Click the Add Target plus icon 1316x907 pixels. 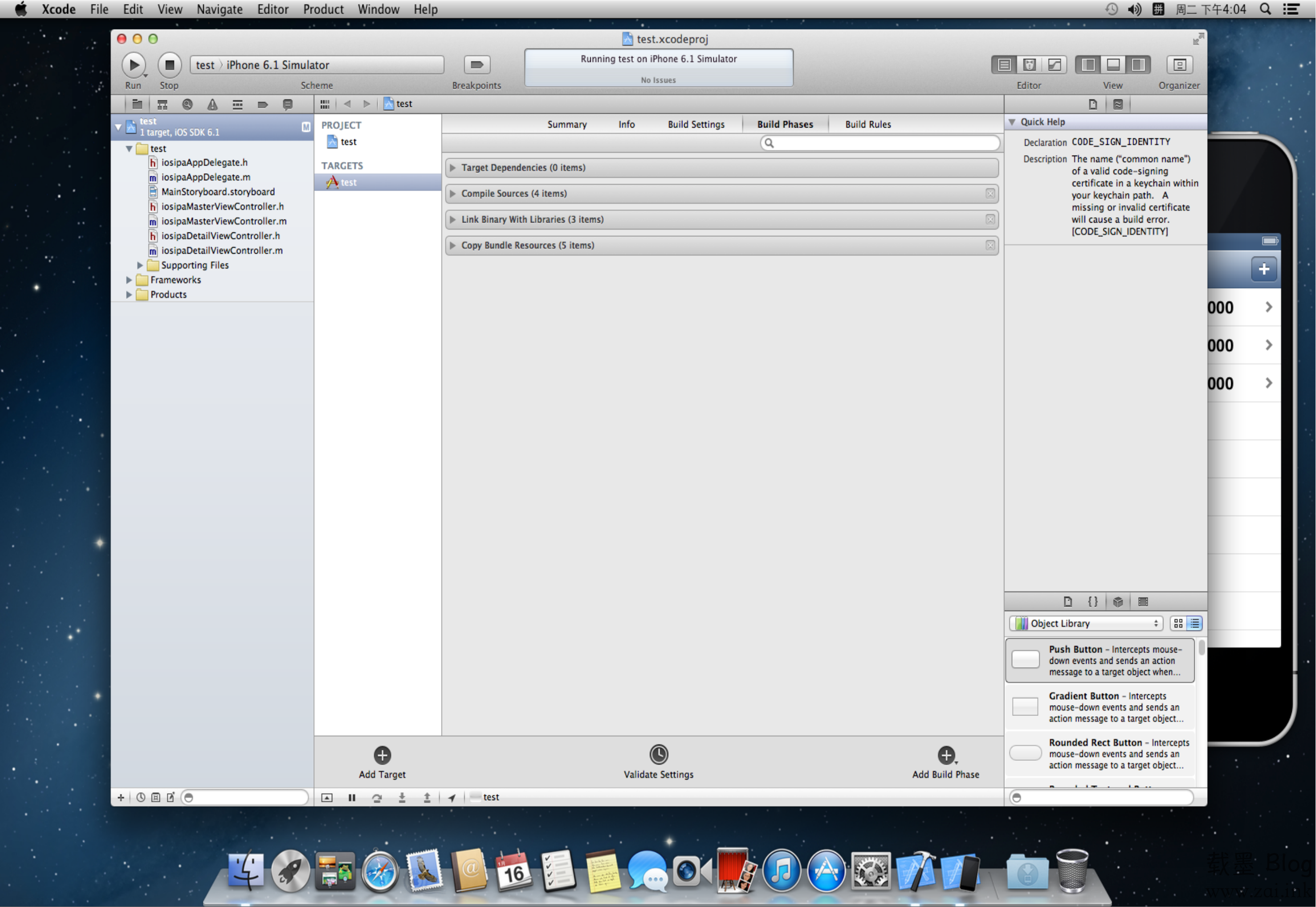click(382, 755)
